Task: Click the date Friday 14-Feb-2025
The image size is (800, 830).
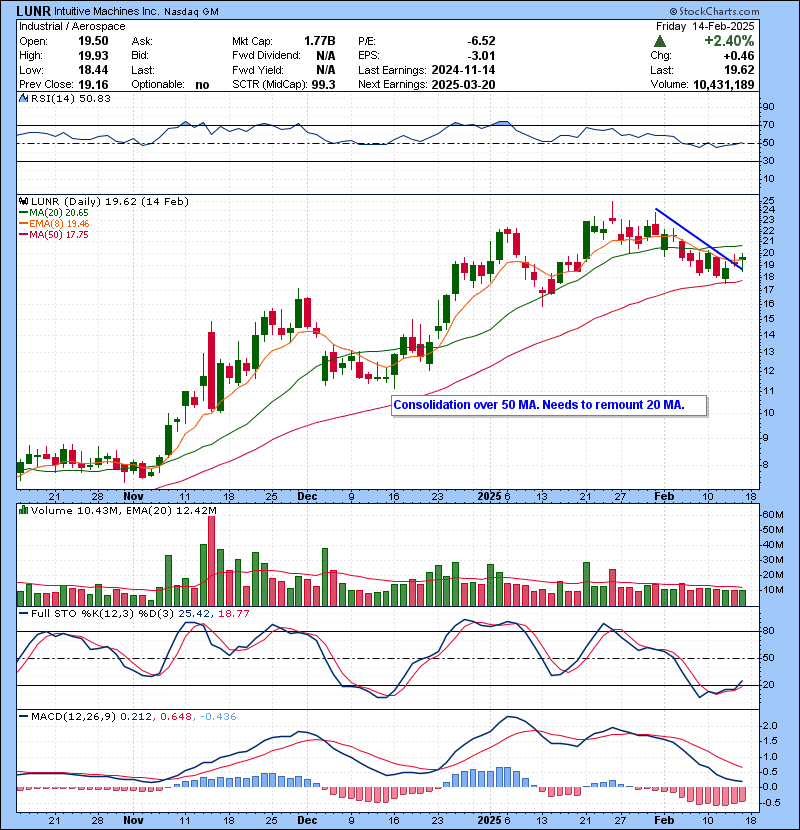Action: coord(705,26)
